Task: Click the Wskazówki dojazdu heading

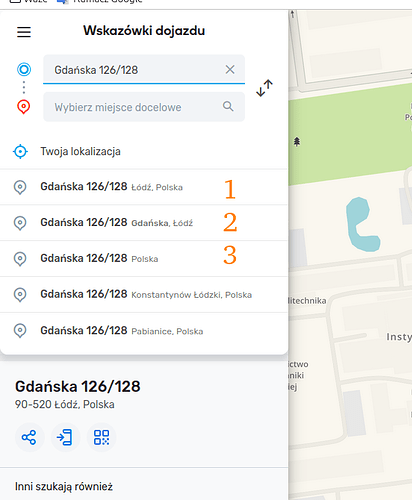Action: coord(144,31)
